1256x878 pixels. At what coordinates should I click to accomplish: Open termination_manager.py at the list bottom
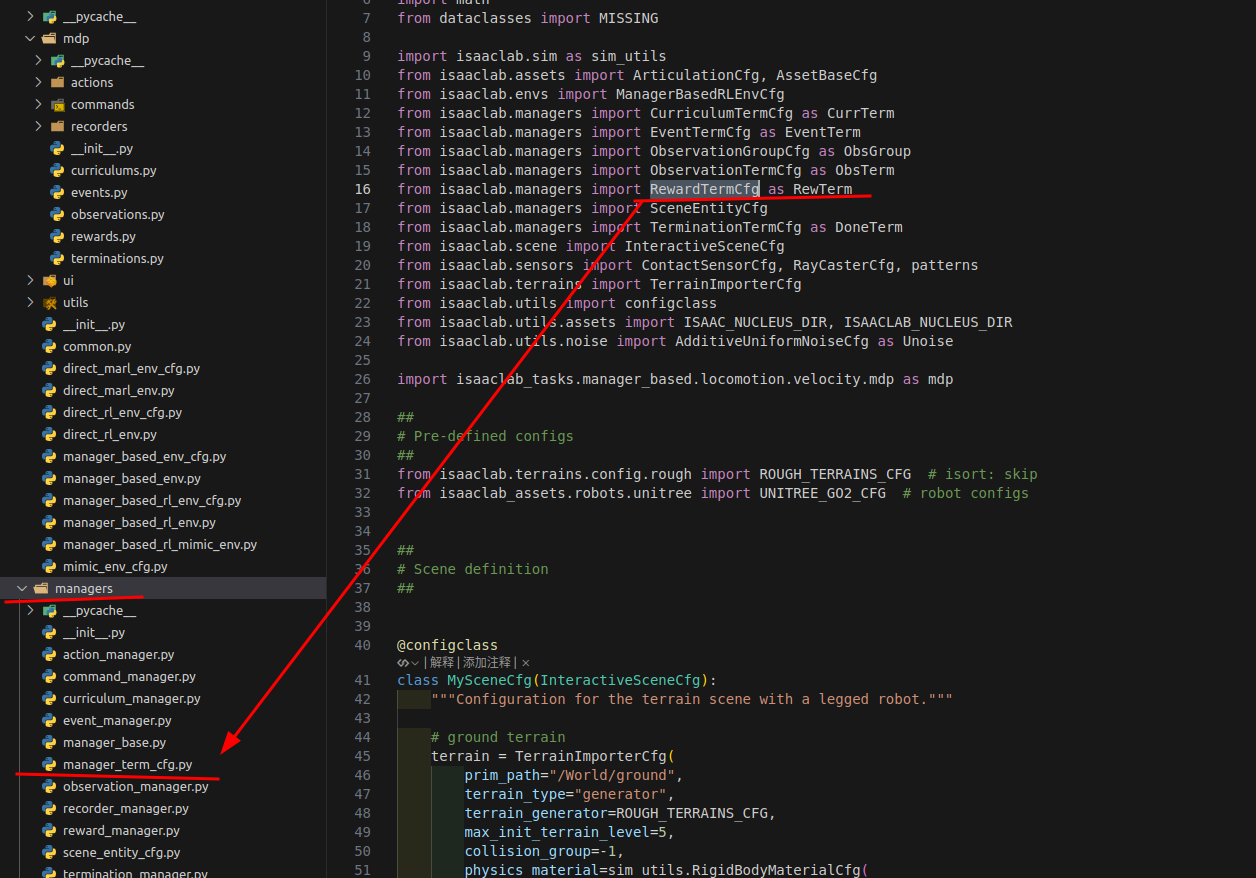[x=135, y=873]
